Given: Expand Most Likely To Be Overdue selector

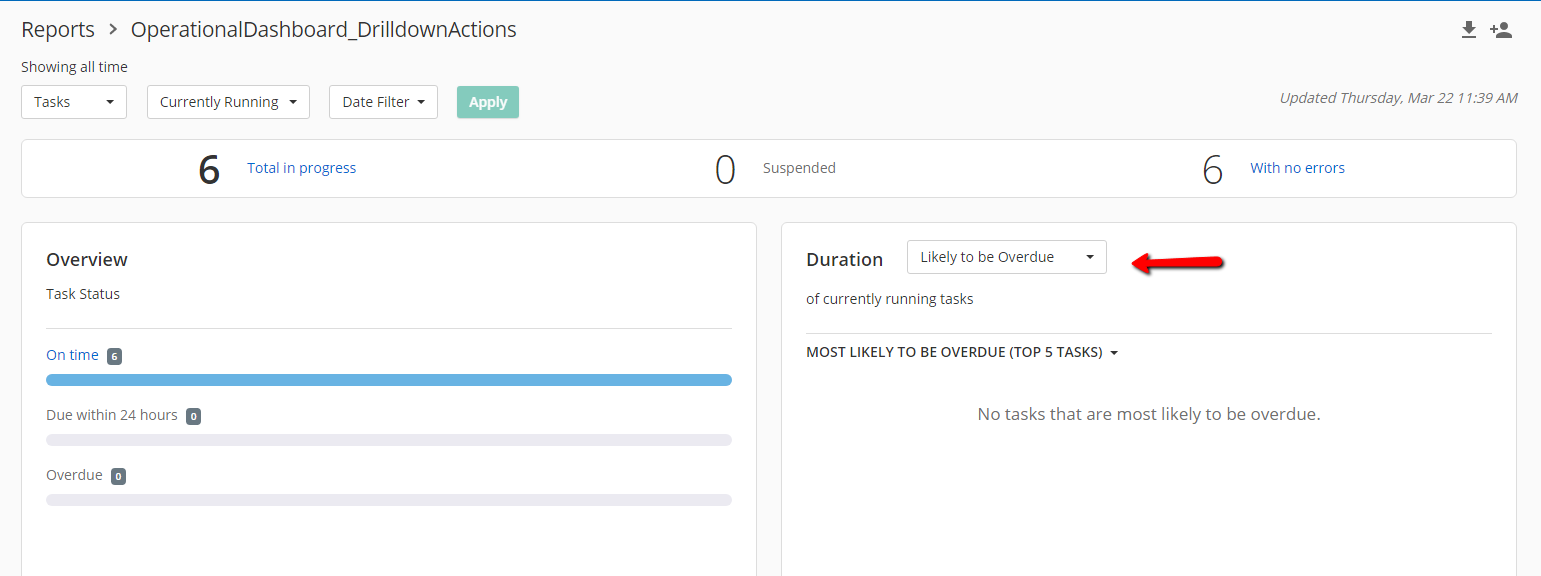Looking at the screenshot, I should (962, 352).
